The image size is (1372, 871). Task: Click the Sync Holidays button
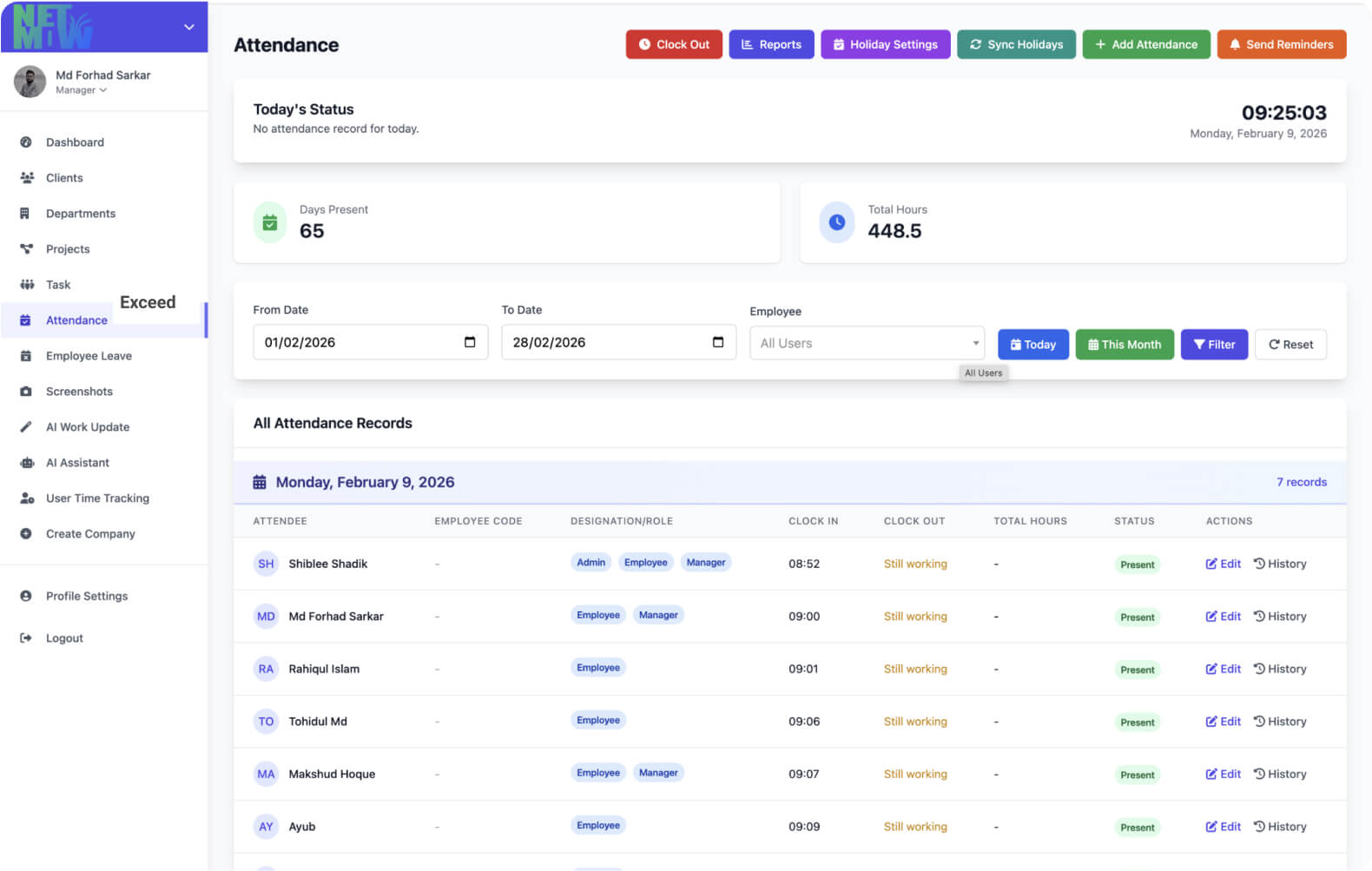[1015, 44]
